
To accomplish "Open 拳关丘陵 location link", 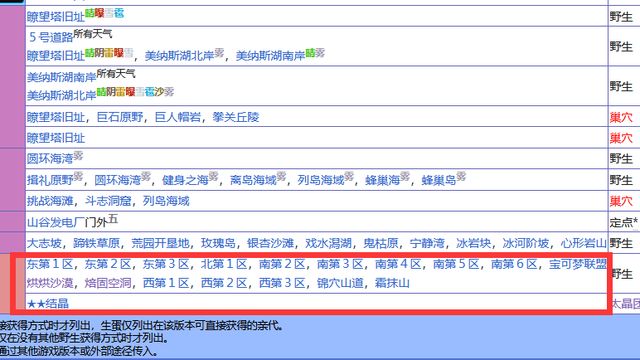I will coord(236,118).
